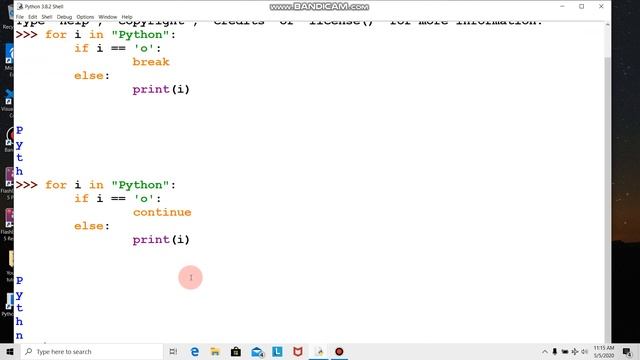640x360 pixels.
Task: Click the airplane mode network tray icon
Action: coord(575,351)
